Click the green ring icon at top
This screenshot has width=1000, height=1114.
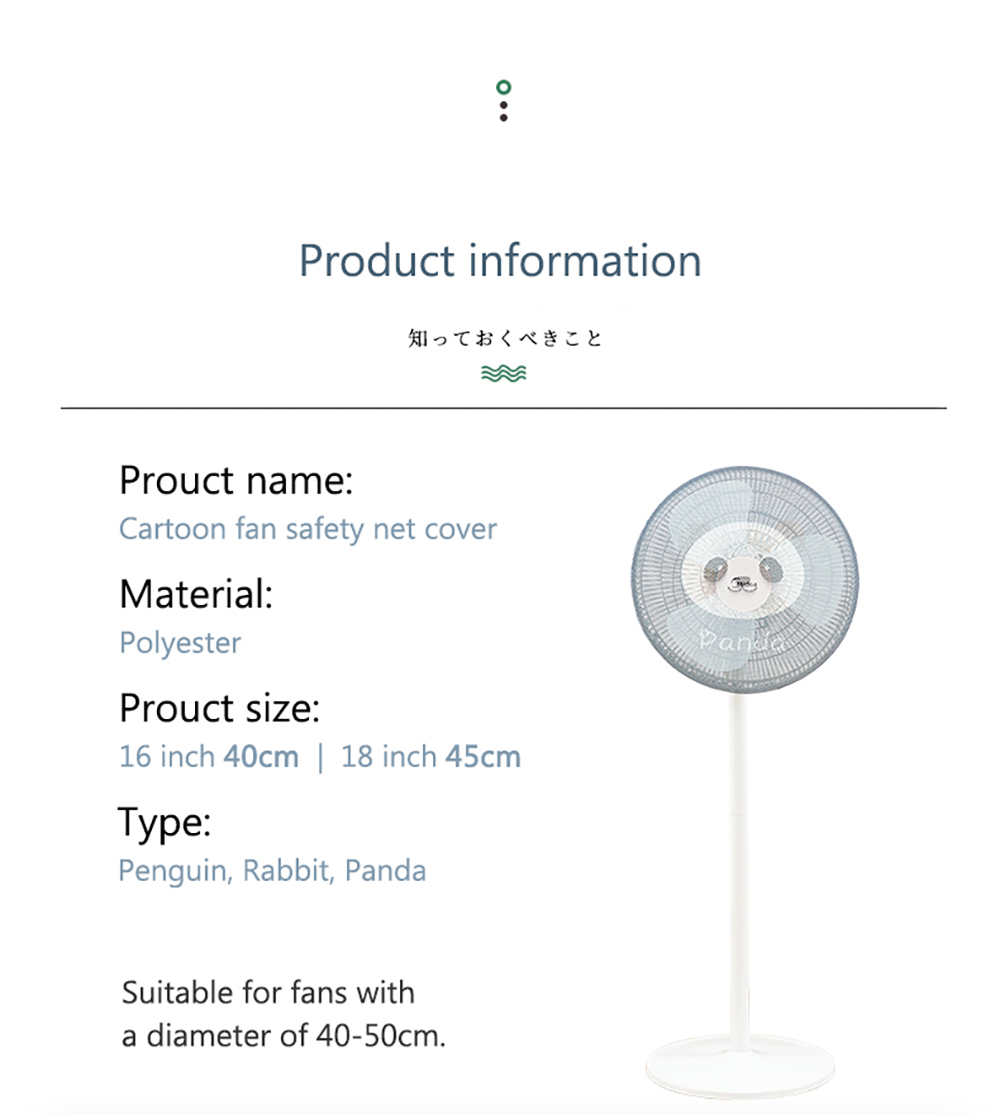[504, 87]
